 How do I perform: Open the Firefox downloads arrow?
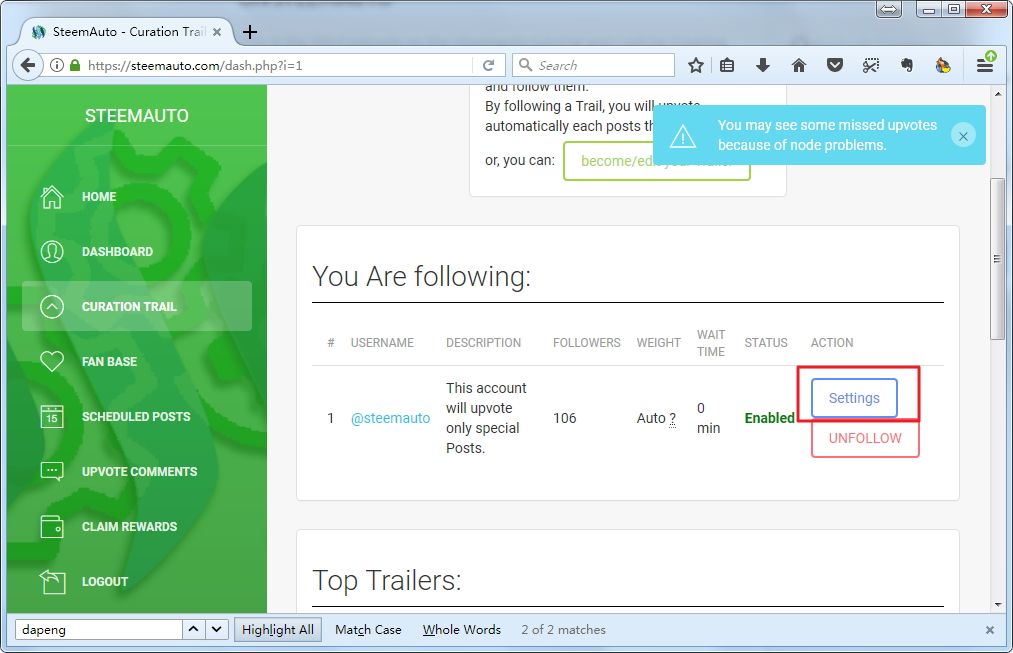click(x=763, y=65)
